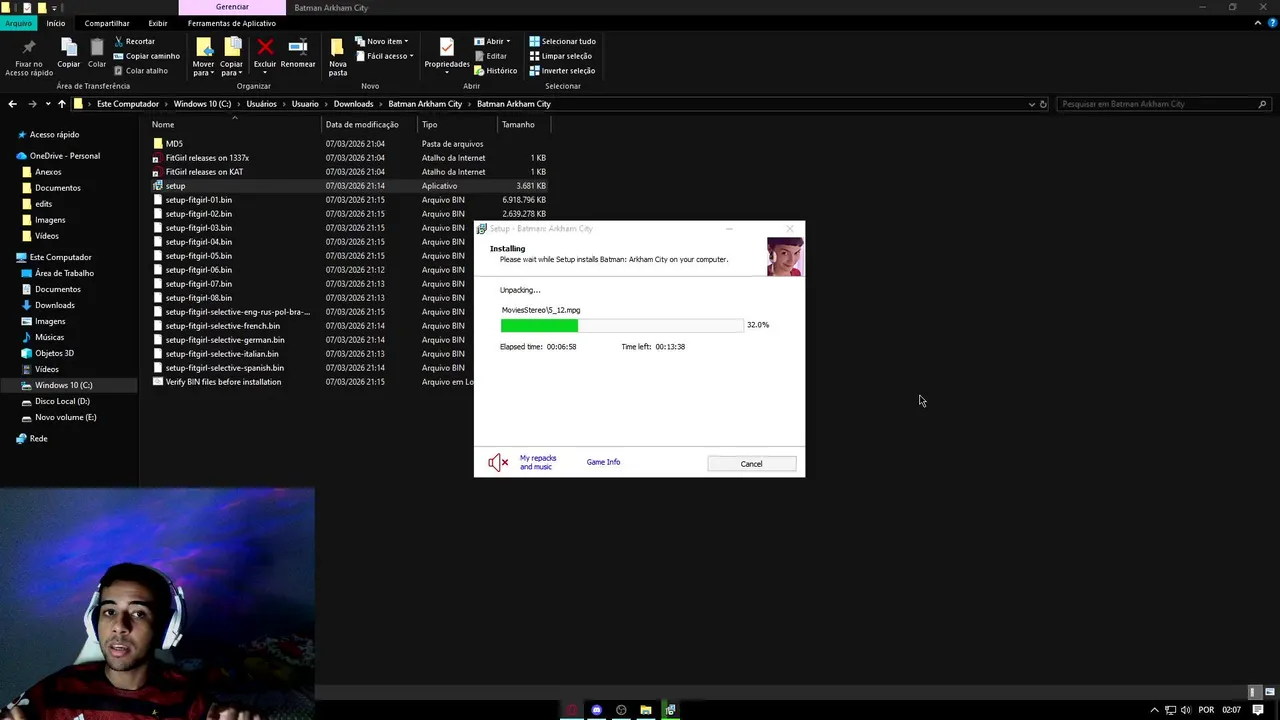Click Limpar seleção in the ribbon

[x=560, y=56]
